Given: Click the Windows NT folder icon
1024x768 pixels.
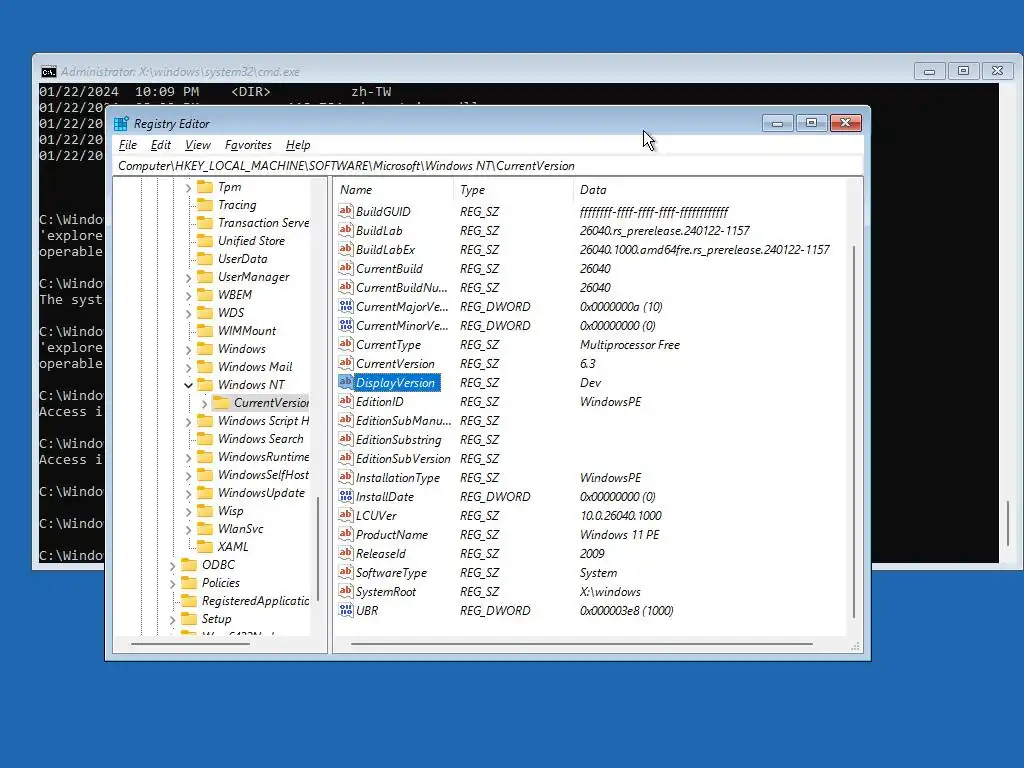Looking at the screenshot, I should point(205,385).
